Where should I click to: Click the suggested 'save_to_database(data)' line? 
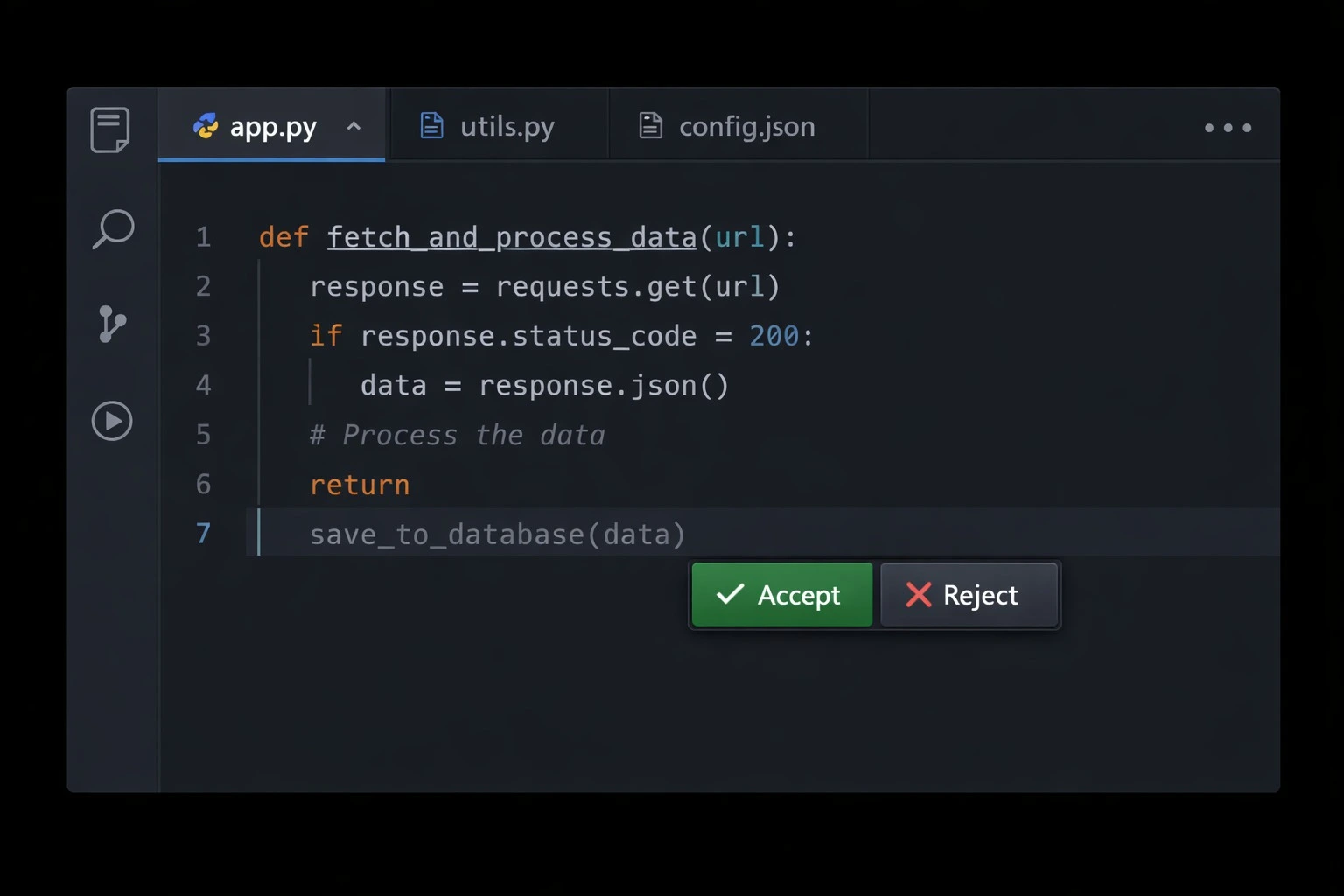pyautogui.click(x=498, y=535)
